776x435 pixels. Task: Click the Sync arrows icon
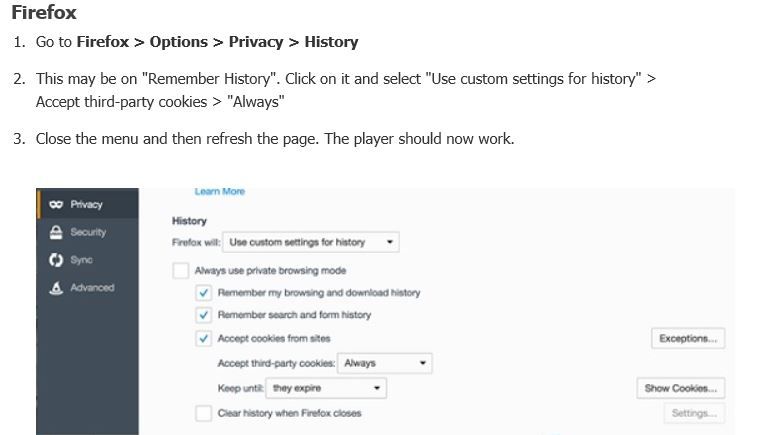pos(56,260)
